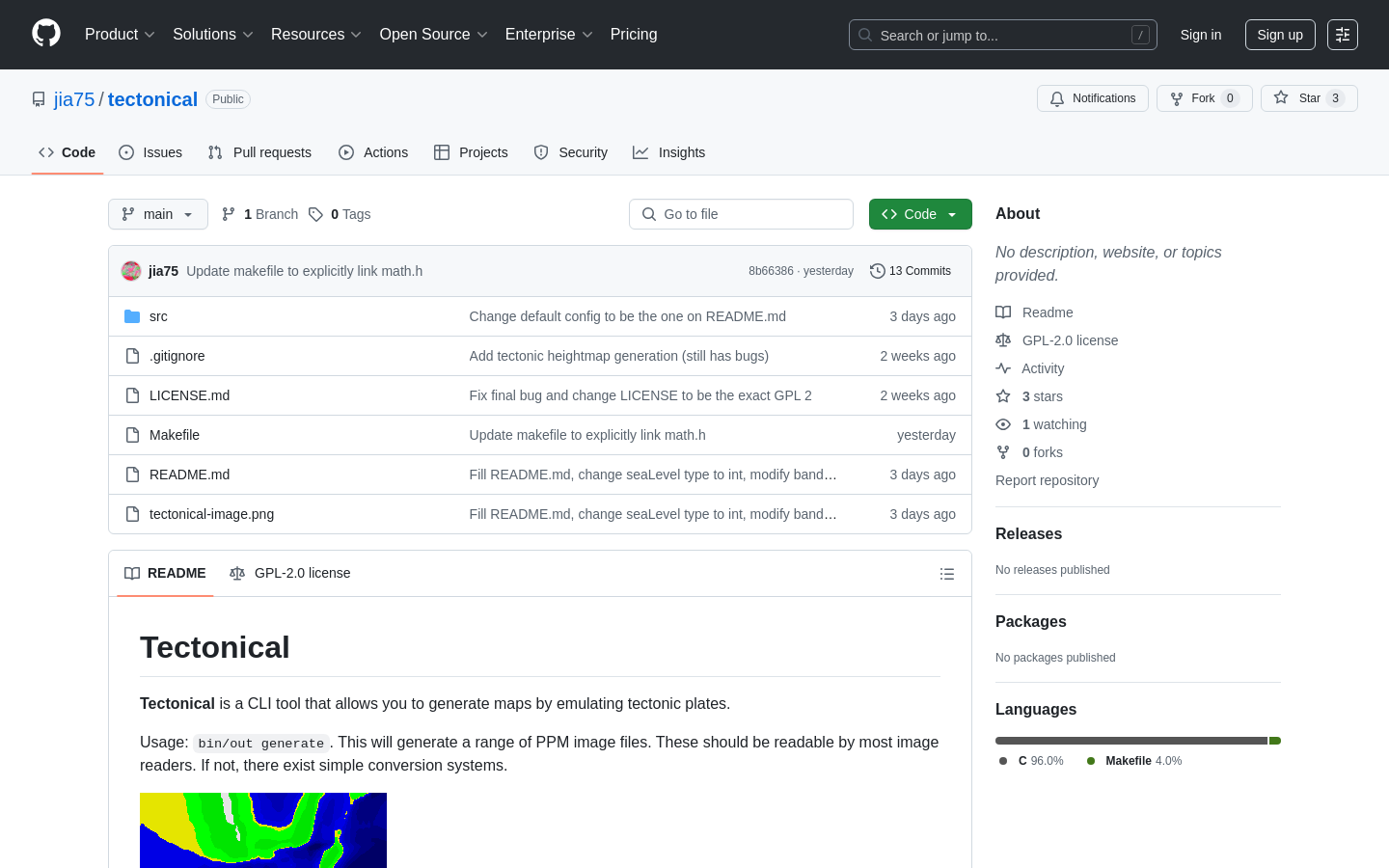Switch to the Projects tab
This screenshot has height=868, width=1389.
coord(471,152)
